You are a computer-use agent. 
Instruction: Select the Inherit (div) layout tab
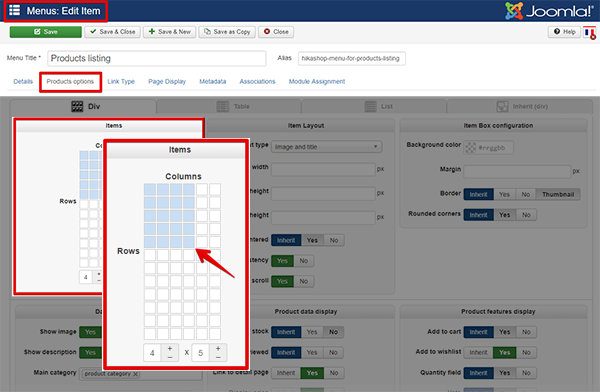(x=520, y=106)
